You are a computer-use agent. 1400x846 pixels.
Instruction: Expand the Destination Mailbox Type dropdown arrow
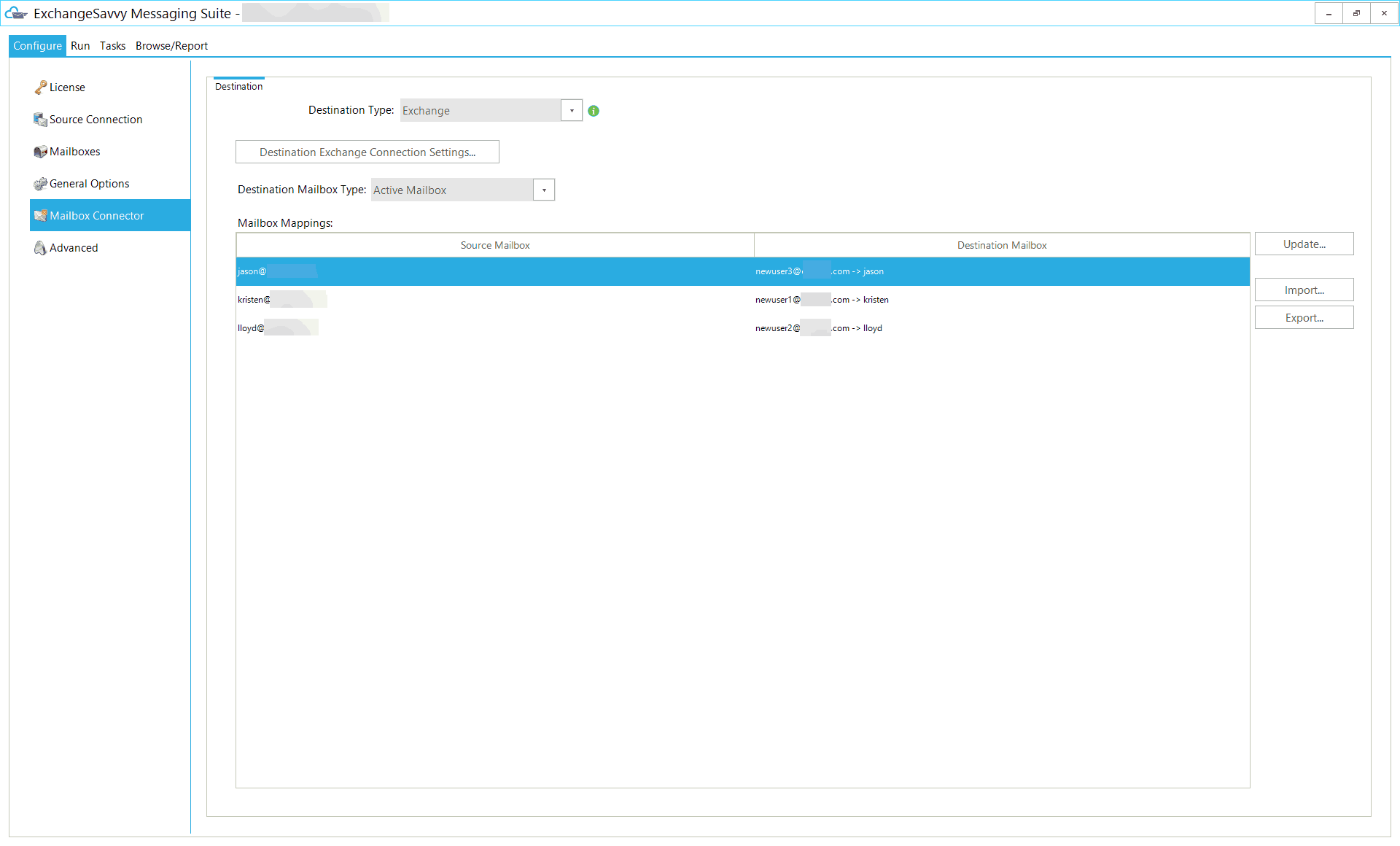coord(544,190)
